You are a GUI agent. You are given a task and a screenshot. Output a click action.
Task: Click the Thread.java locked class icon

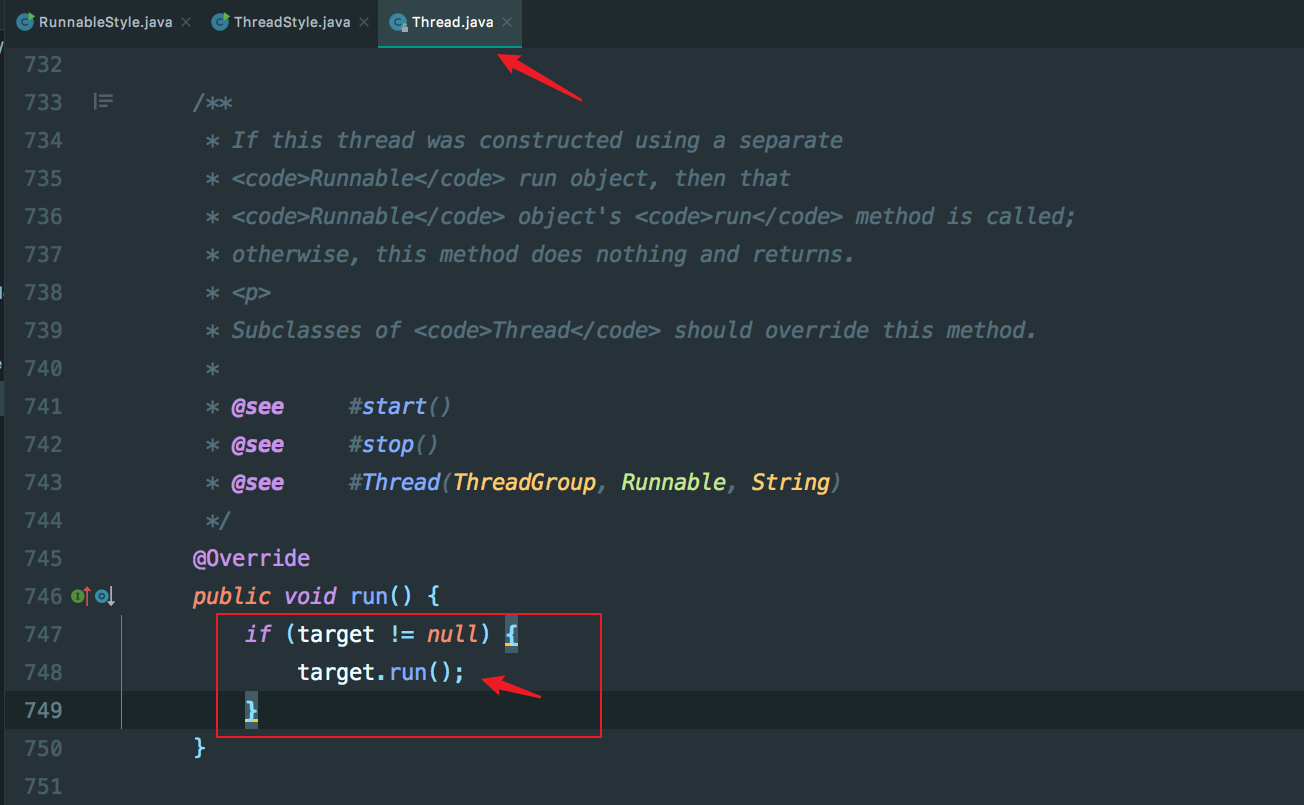coord(398,22)
